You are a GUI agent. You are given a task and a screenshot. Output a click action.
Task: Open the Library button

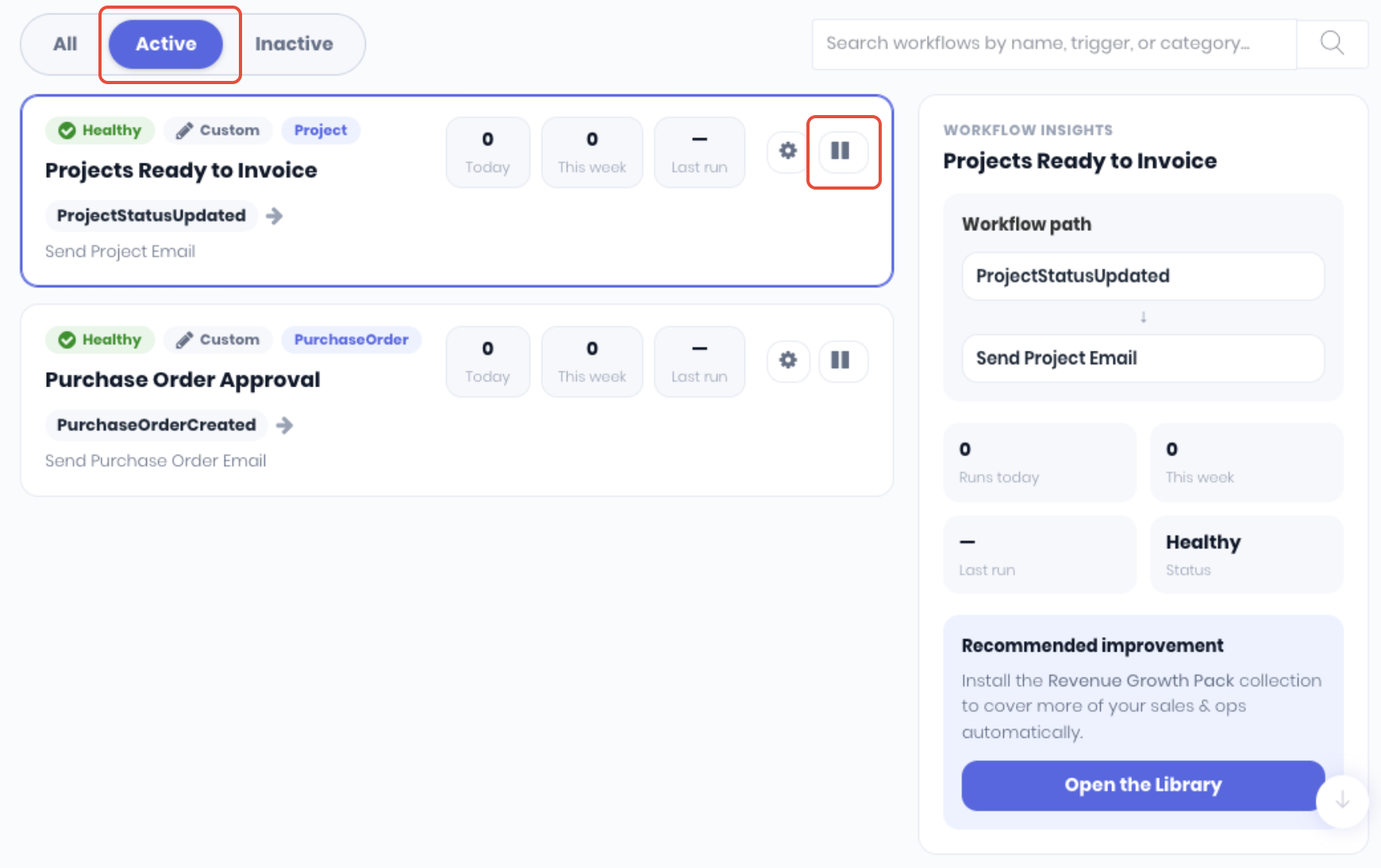coord(1143,785)
